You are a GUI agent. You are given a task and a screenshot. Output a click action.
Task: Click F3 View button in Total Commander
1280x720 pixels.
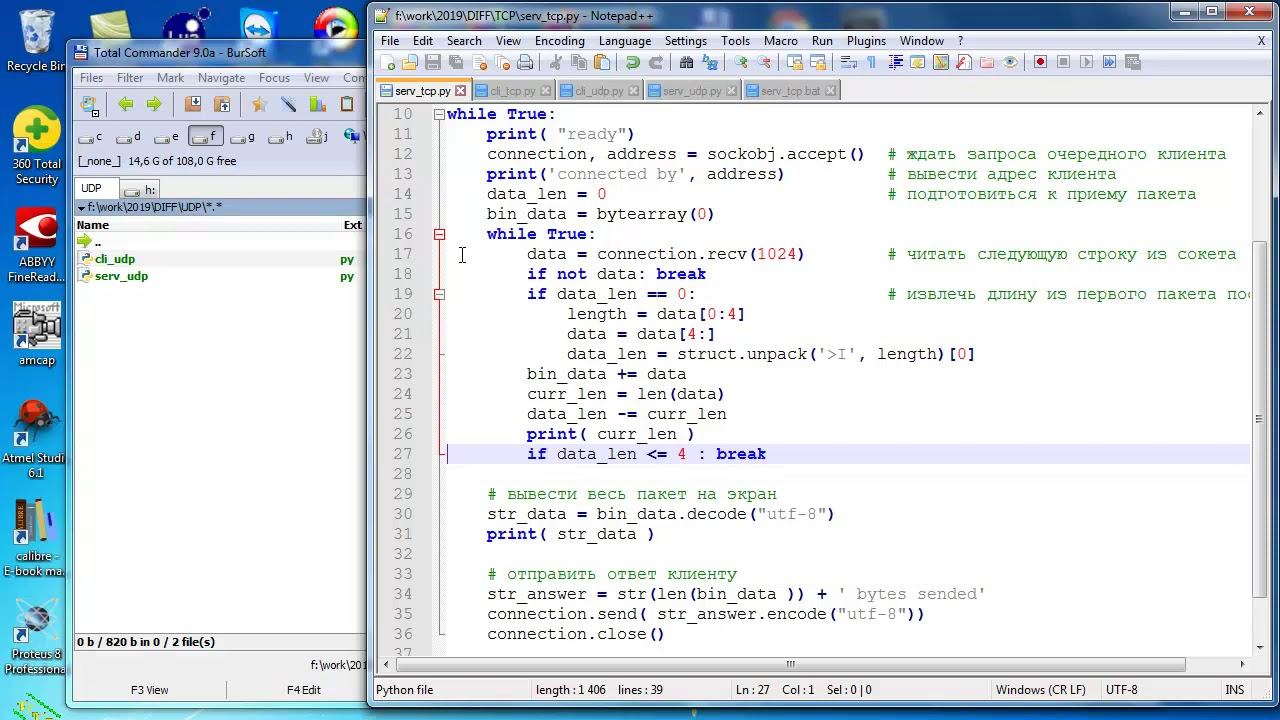tap(150, 690)
